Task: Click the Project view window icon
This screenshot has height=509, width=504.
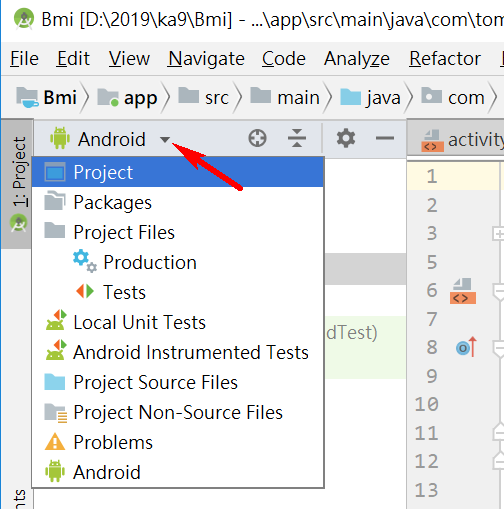Action: 55,172
